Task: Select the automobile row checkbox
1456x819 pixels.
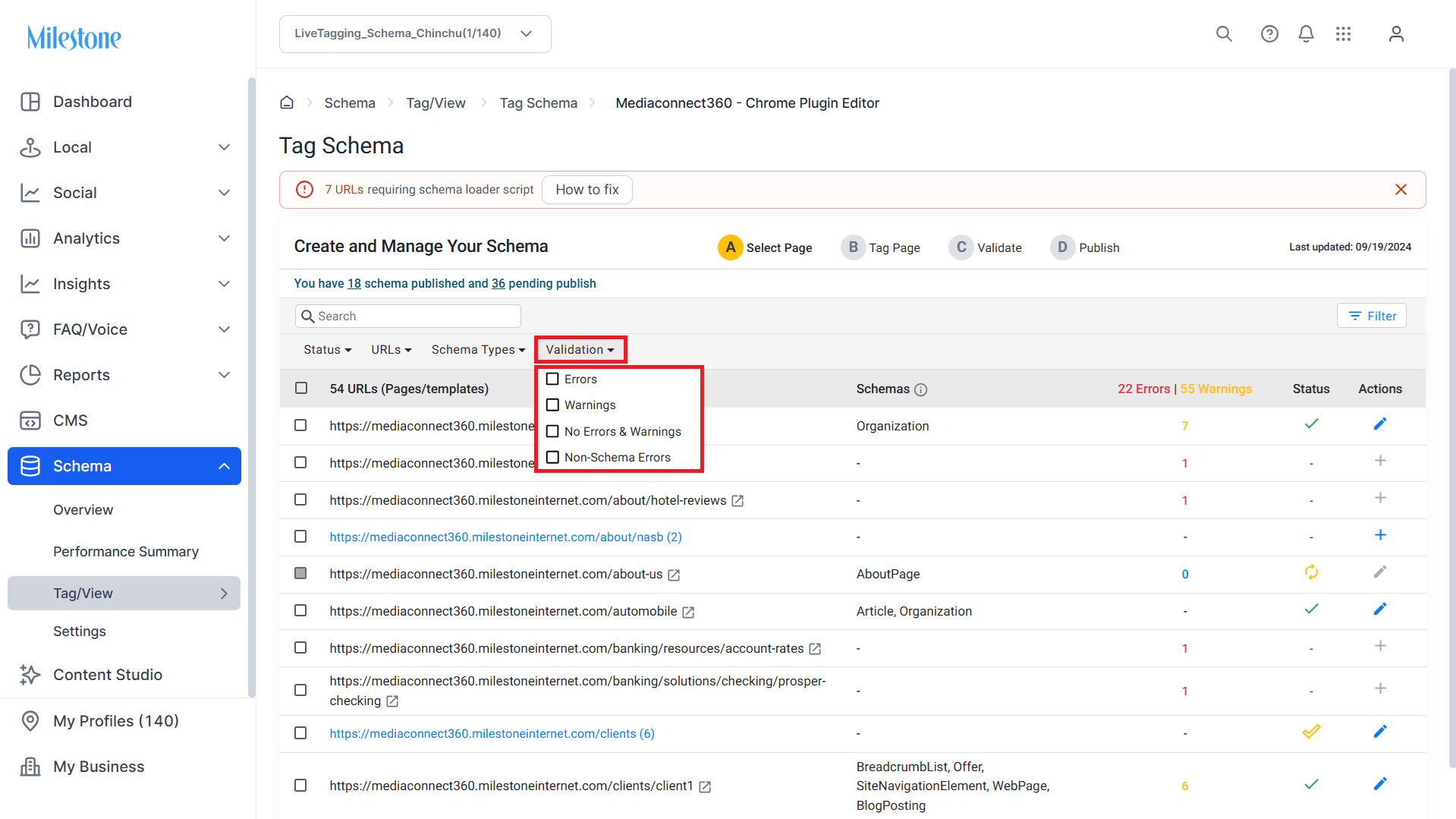Action: (300, 611)
